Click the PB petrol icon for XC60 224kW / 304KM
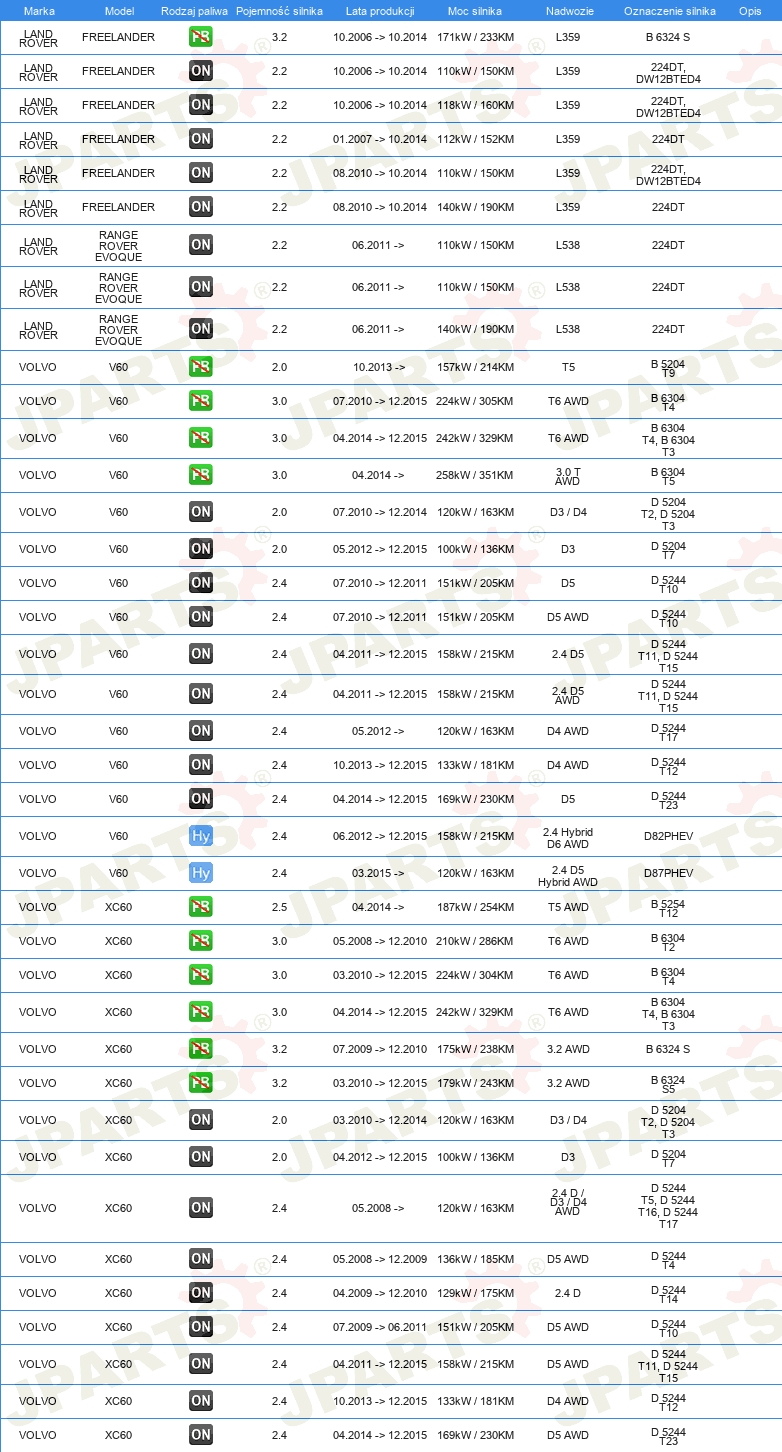 click(x=201, y=975)
